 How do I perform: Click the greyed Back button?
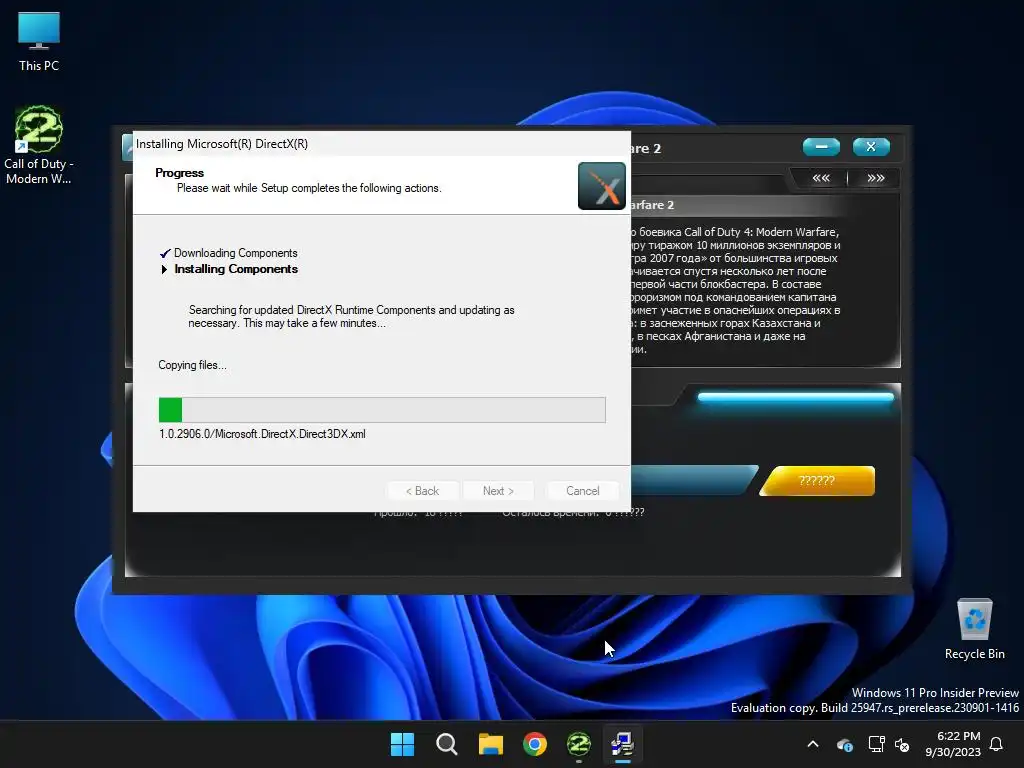pyautogui.click(x=423, y=490)
